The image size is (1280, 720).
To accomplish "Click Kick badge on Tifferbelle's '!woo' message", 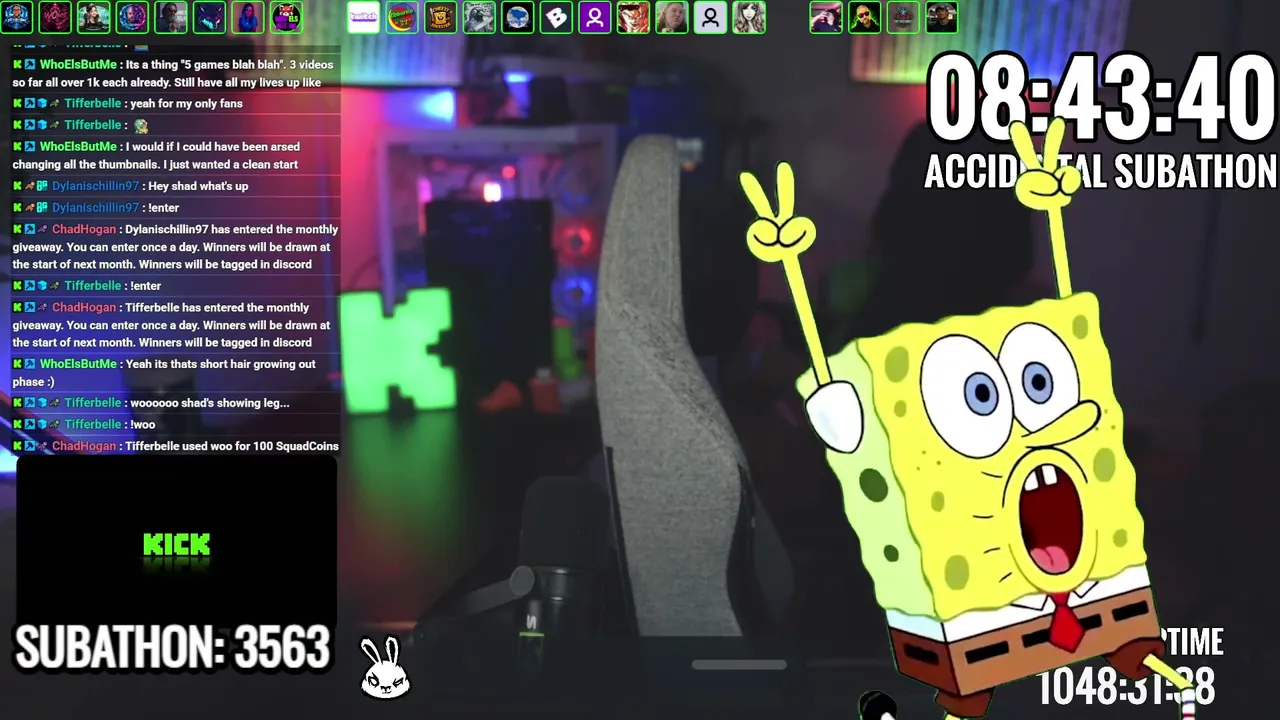I will (17, 424).
